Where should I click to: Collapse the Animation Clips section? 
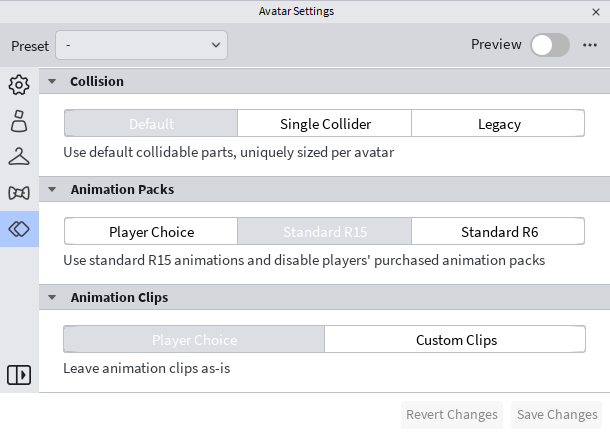(52, 297)
